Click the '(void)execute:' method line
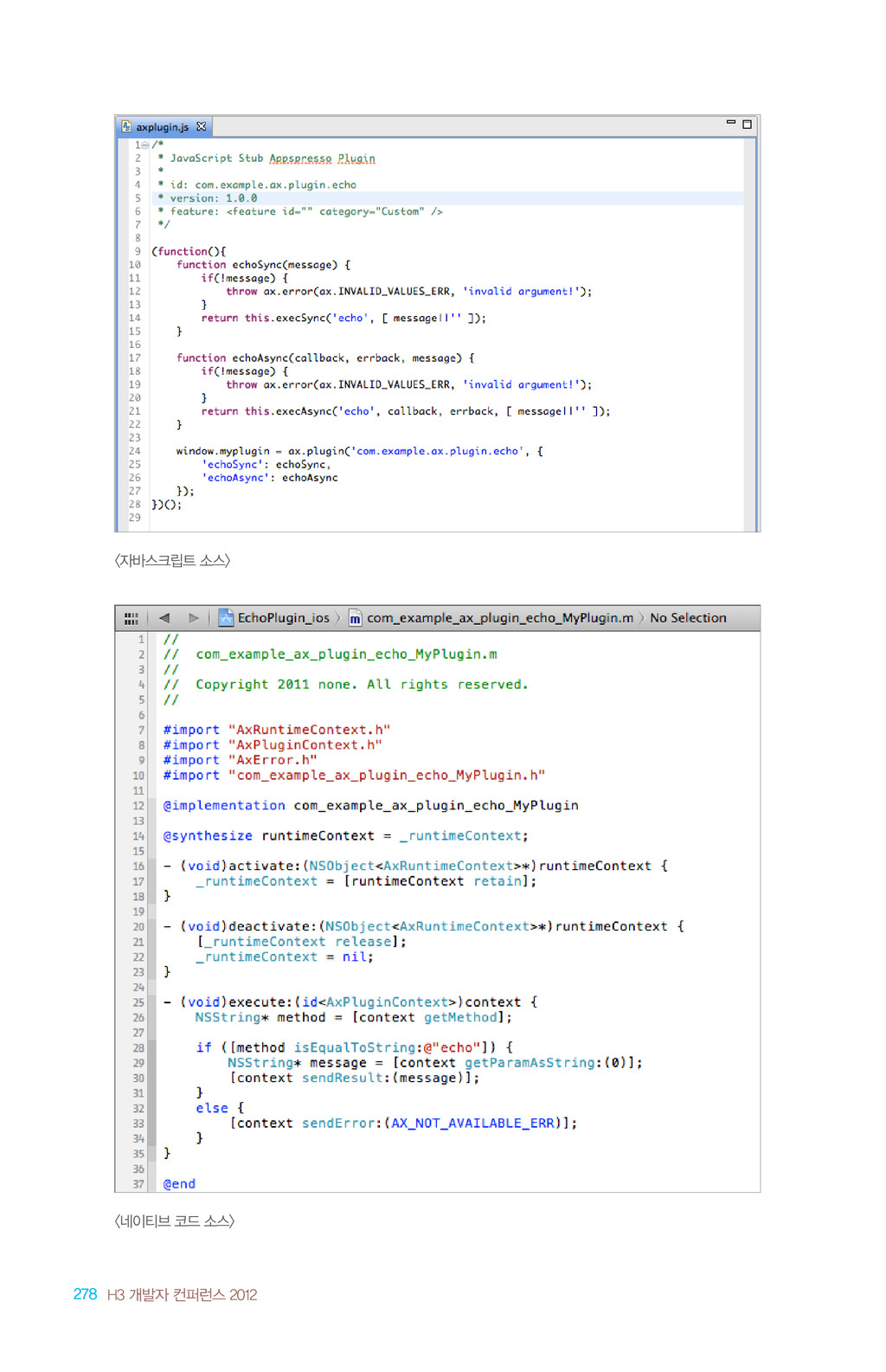 [x=350, y=1002]
